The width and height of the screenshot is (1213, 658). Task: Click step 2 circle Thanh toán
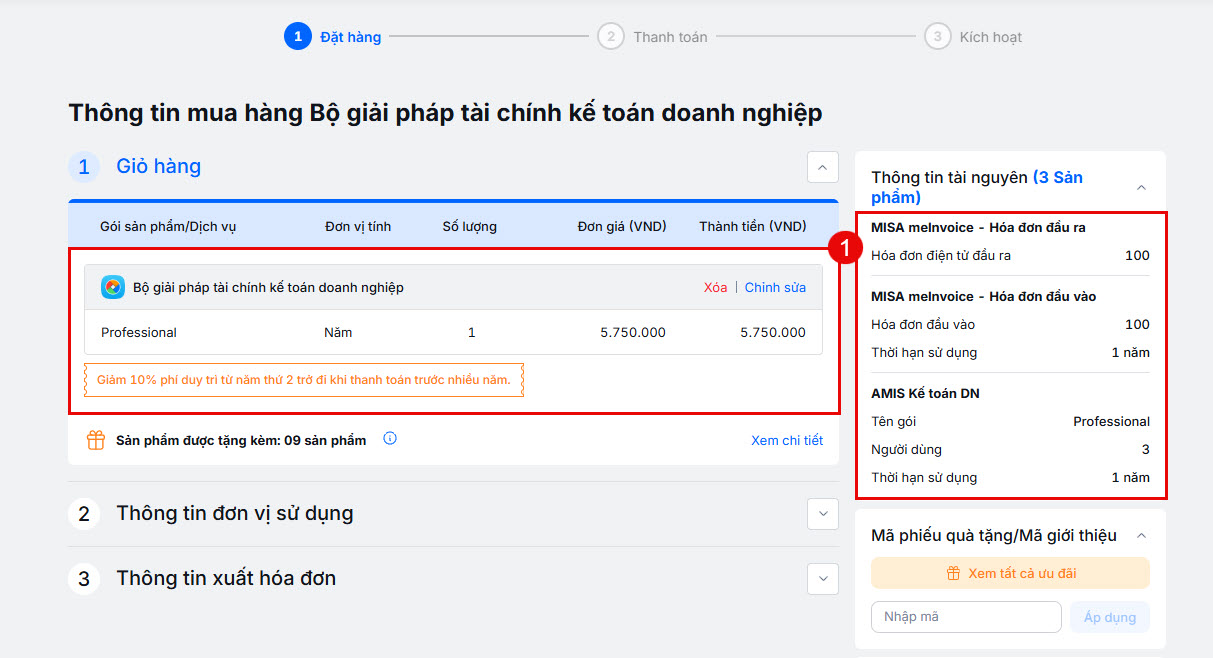click(610, 36)
